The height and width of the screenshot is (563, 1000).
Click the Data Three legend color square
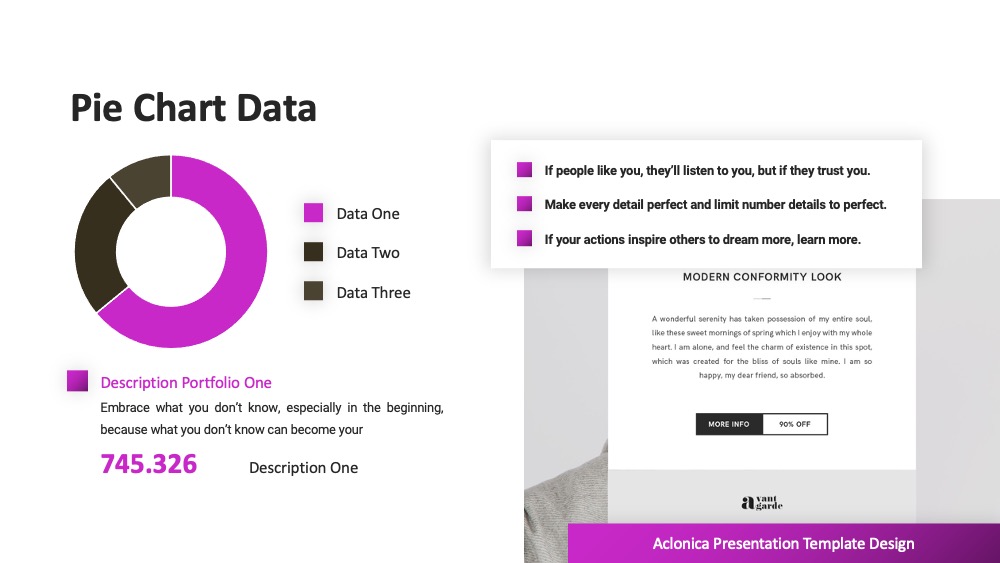(313, 291)
